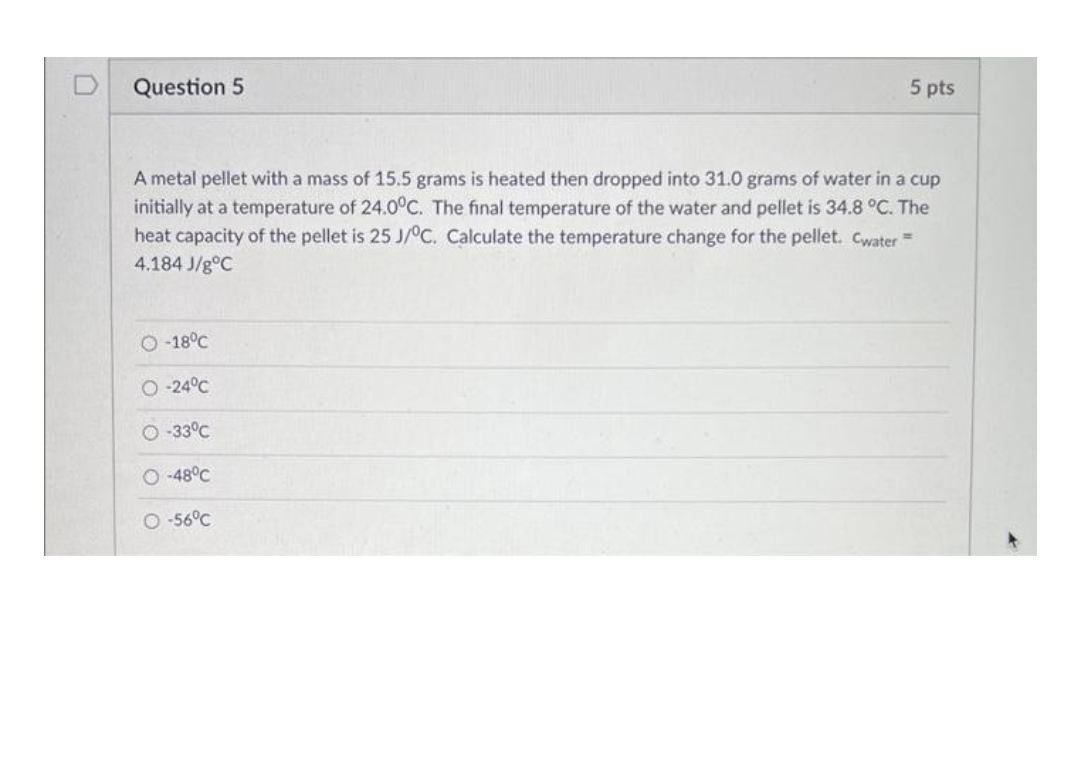Click the -48°C answer row
Image resolution: width=1080 pixels, height=760 pixels.
[x=400, y=476]
